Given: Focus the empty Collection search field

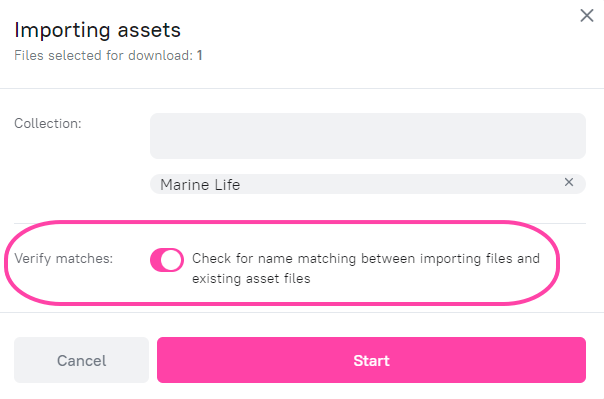Looking at the screenshot, I should (x=368, y=136).
